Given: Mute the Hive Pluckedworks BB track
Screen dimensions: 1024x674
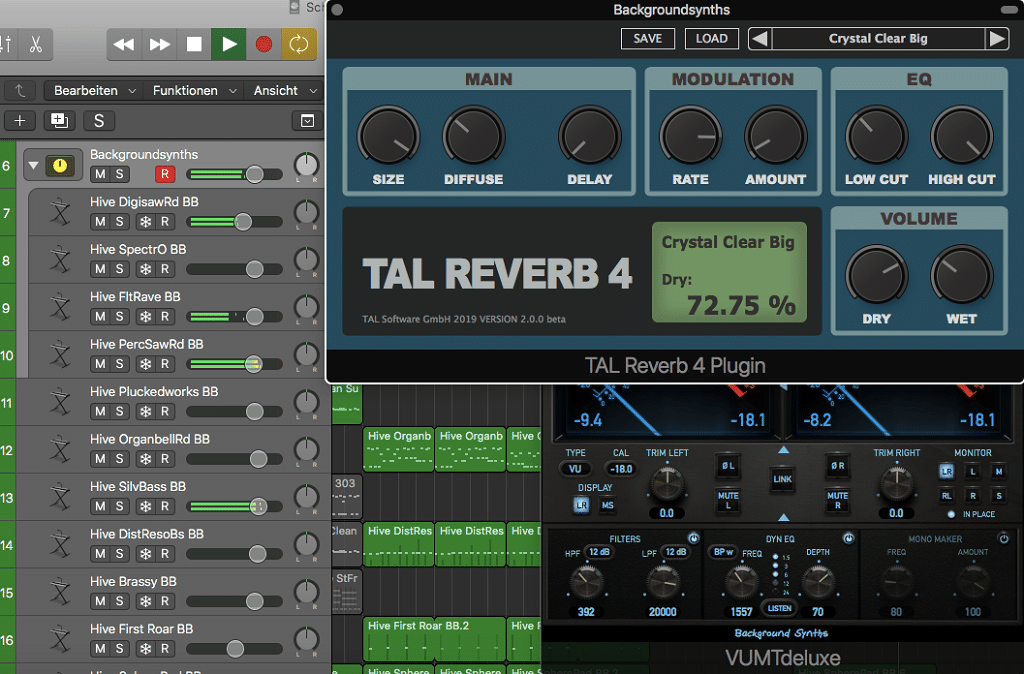Looking at the screenshot, I should click(x=100, y=411).
